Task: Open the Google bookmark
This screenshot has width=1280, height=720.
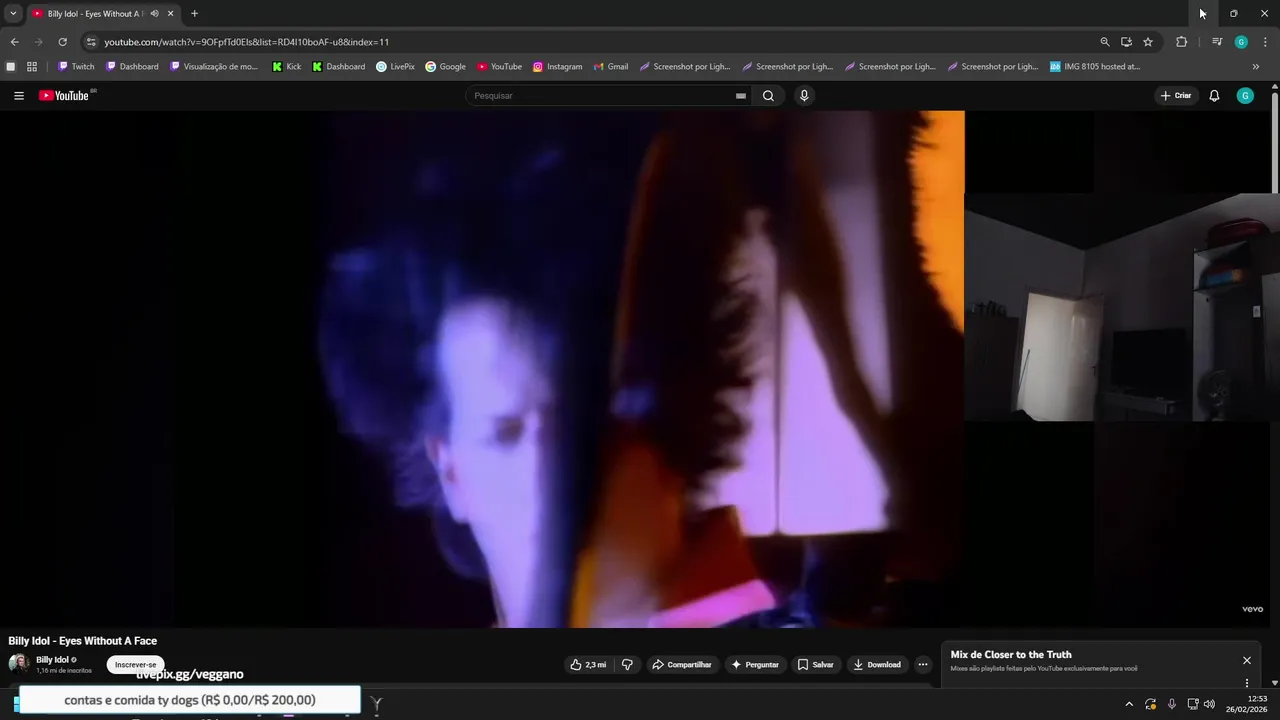Action: pyautogui.click(x=445, y=67)
